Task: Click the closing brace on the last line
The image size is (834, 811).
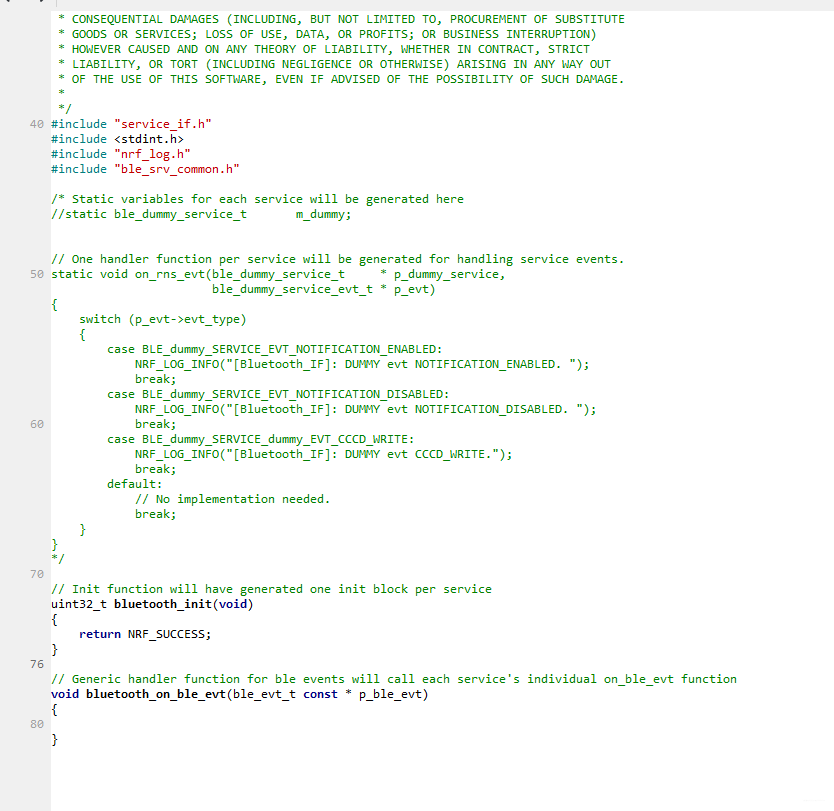Action: click(54, 739)
